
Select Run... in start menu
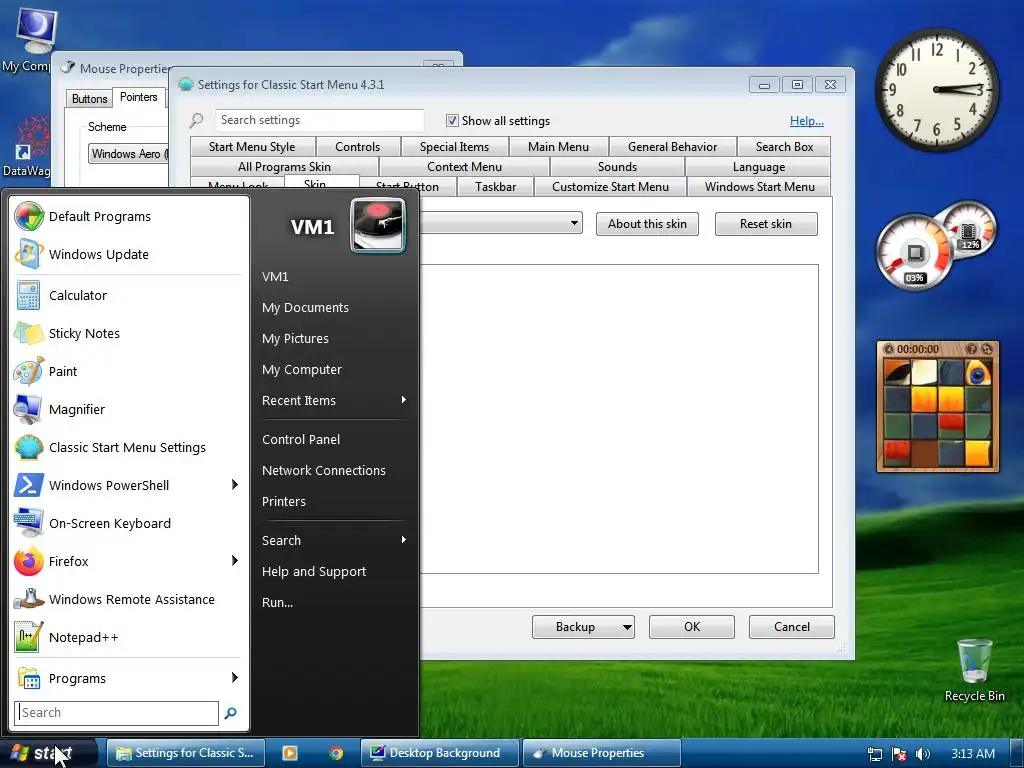pyautogui.click(x=278, y=602)
